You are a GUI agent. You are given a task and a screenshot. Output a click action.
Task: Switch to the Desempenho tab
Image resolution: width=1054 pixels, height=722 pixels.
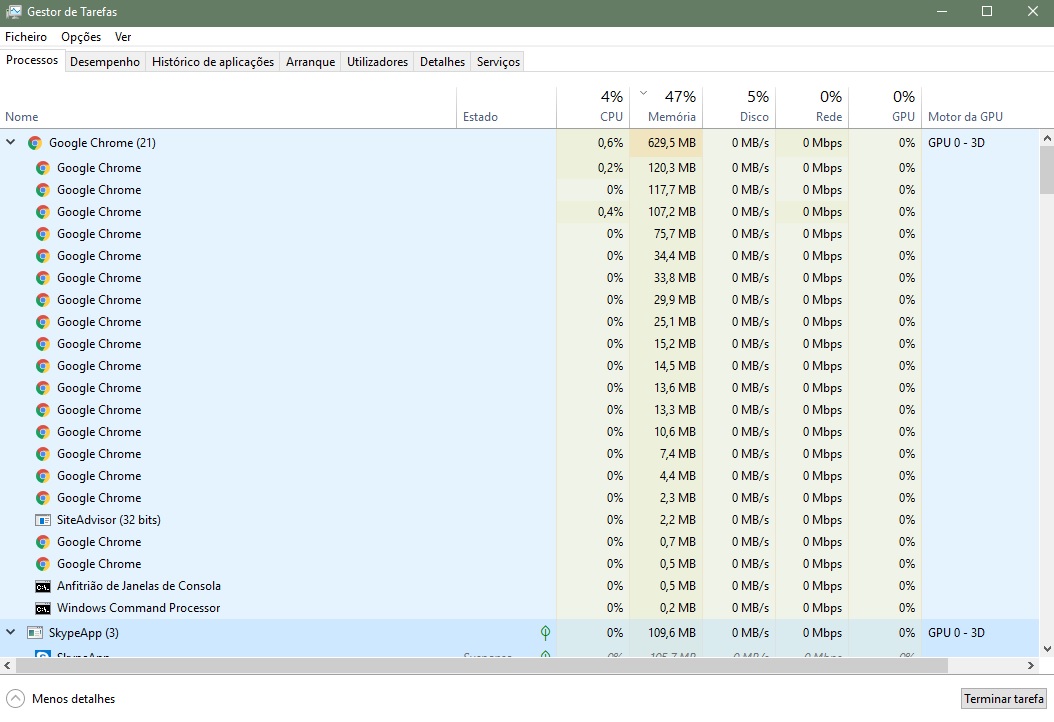click(x=105, y=62)
